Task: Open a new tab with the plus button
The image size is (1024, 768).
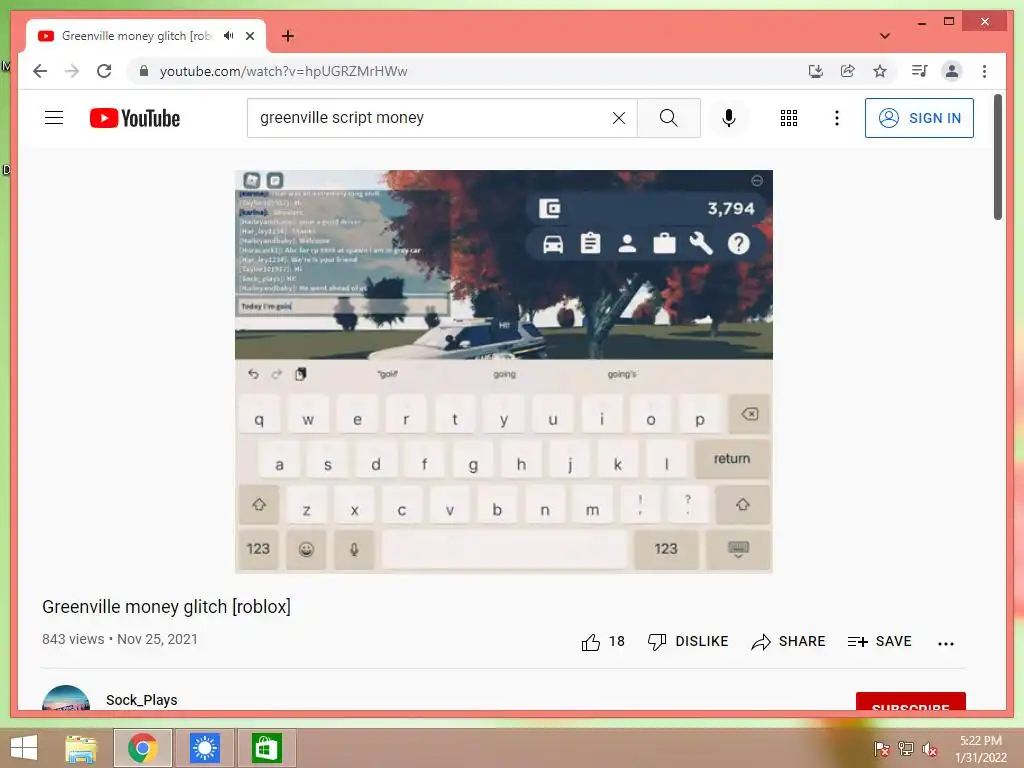Action: click(287, 36)
